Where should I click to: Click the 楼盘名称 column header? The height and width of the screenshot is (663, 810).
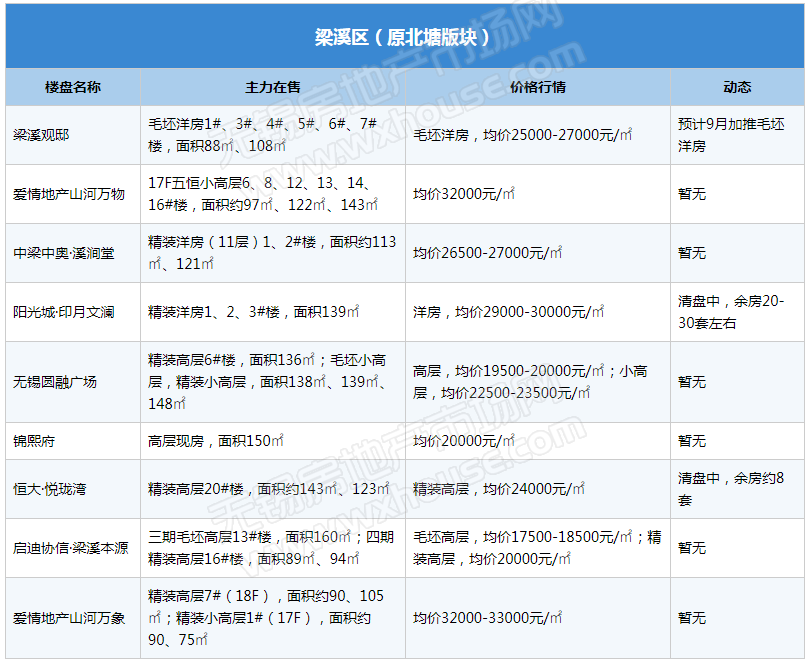click(x=73, y=87)
